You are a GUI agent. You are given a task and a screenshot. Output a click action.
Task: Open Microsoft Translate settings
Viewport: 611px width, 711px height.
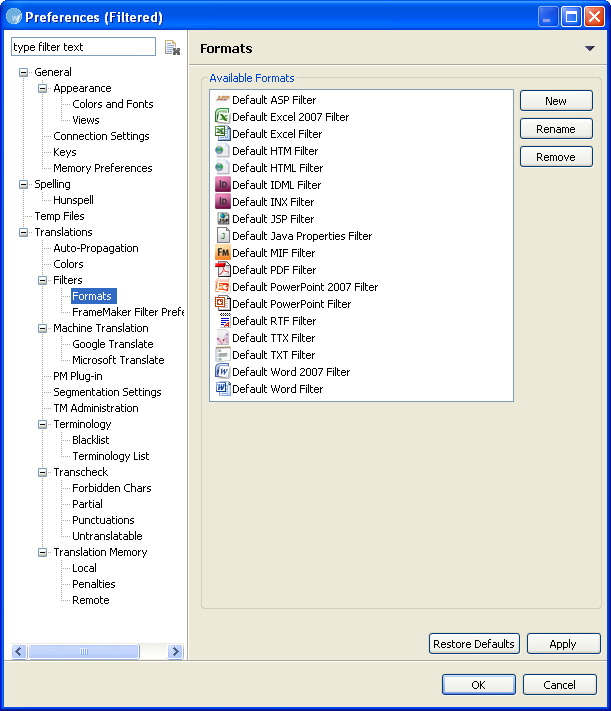point(118,360)
